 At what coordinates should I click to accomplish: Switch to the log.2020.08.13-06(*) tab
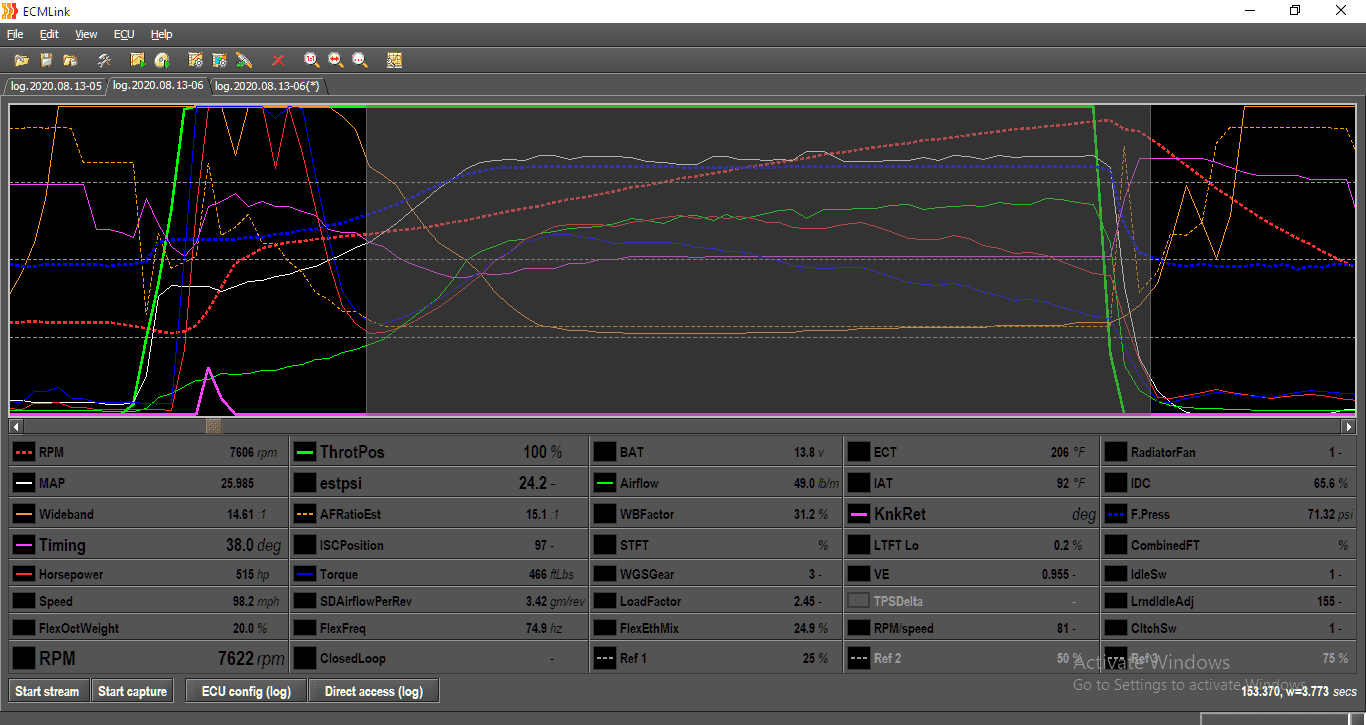(x=267, y=86)
